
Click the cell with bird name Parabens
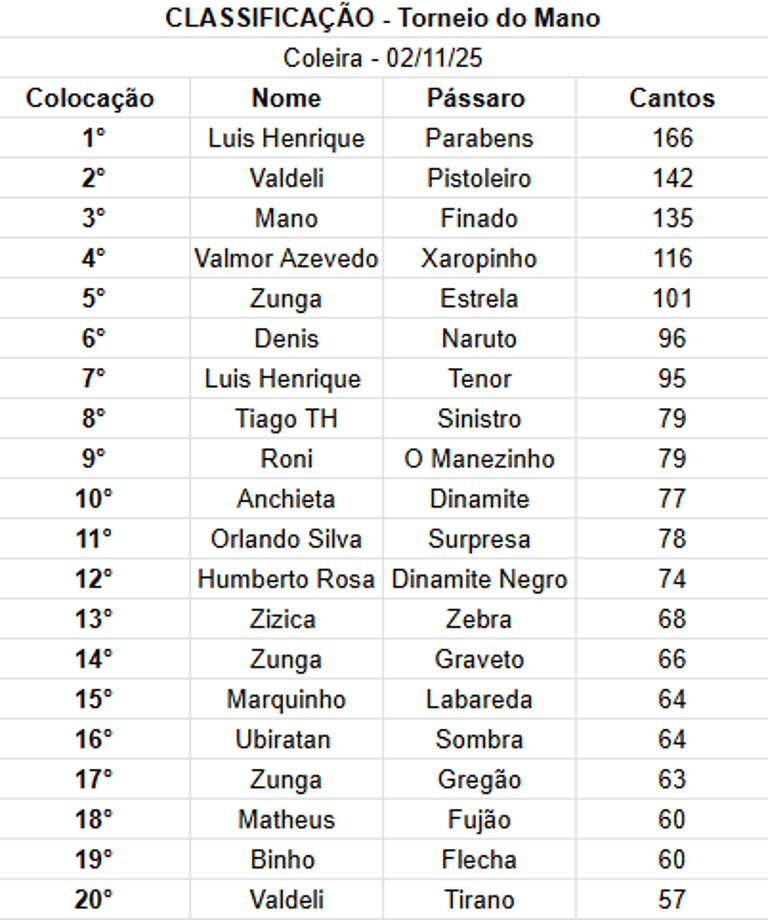click(x=479, y=138)
